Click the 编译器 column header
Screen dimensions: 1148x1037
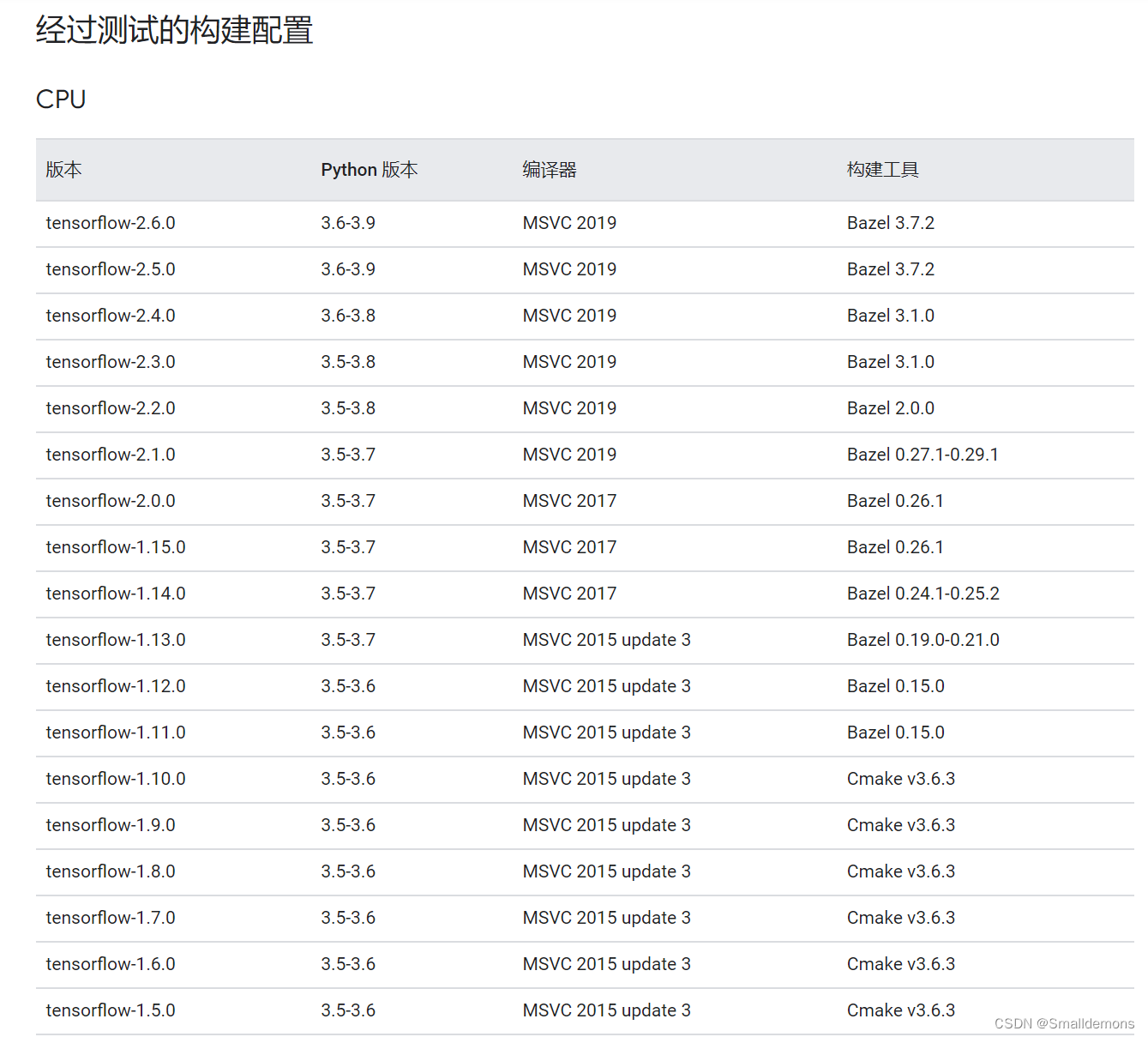click(550, 170)
